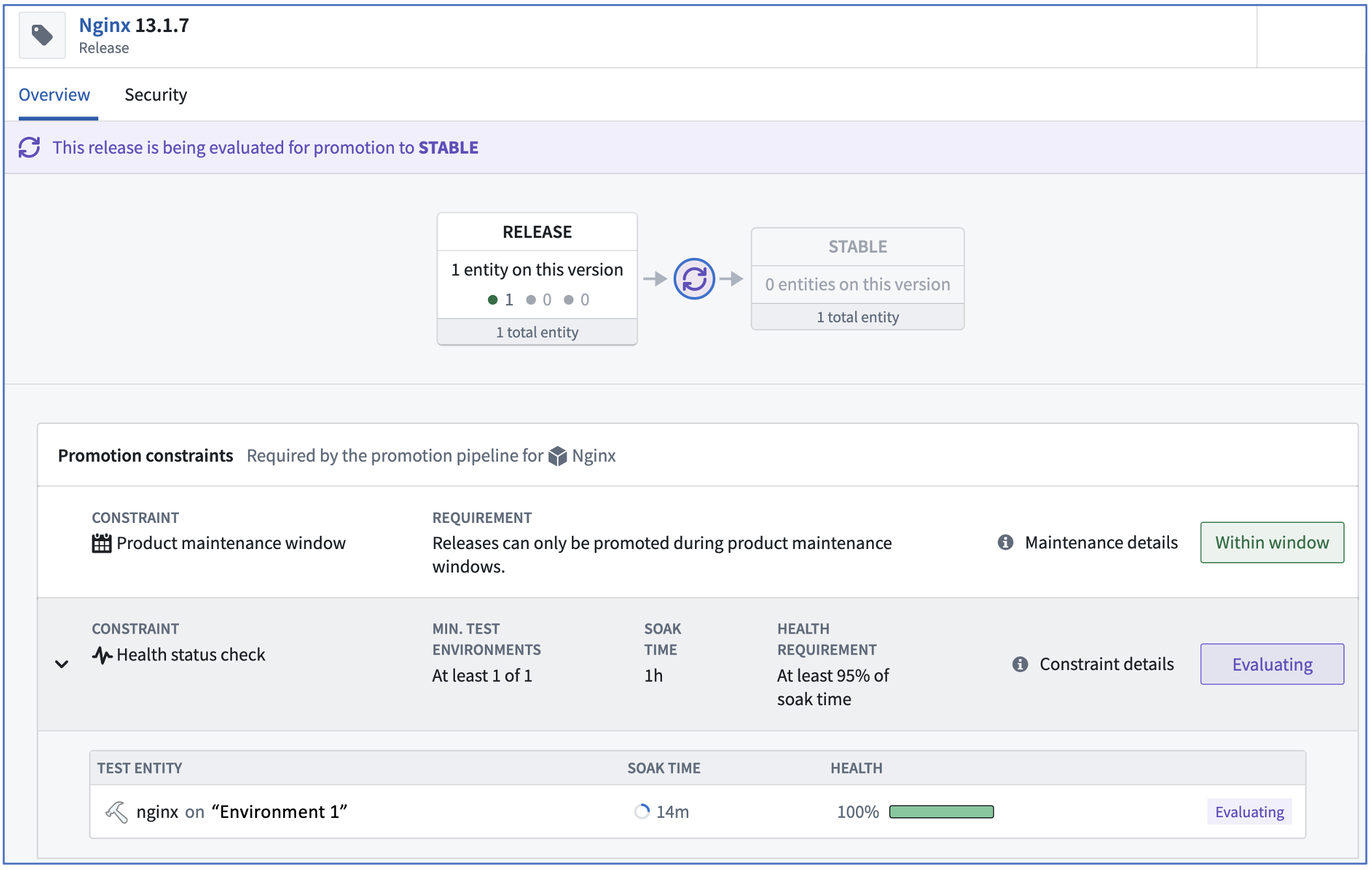Viewport: 1372px width, 870px height.
Task: Select the RELEASE stage card
Action: pyautogui.click(x=537, y=279)
